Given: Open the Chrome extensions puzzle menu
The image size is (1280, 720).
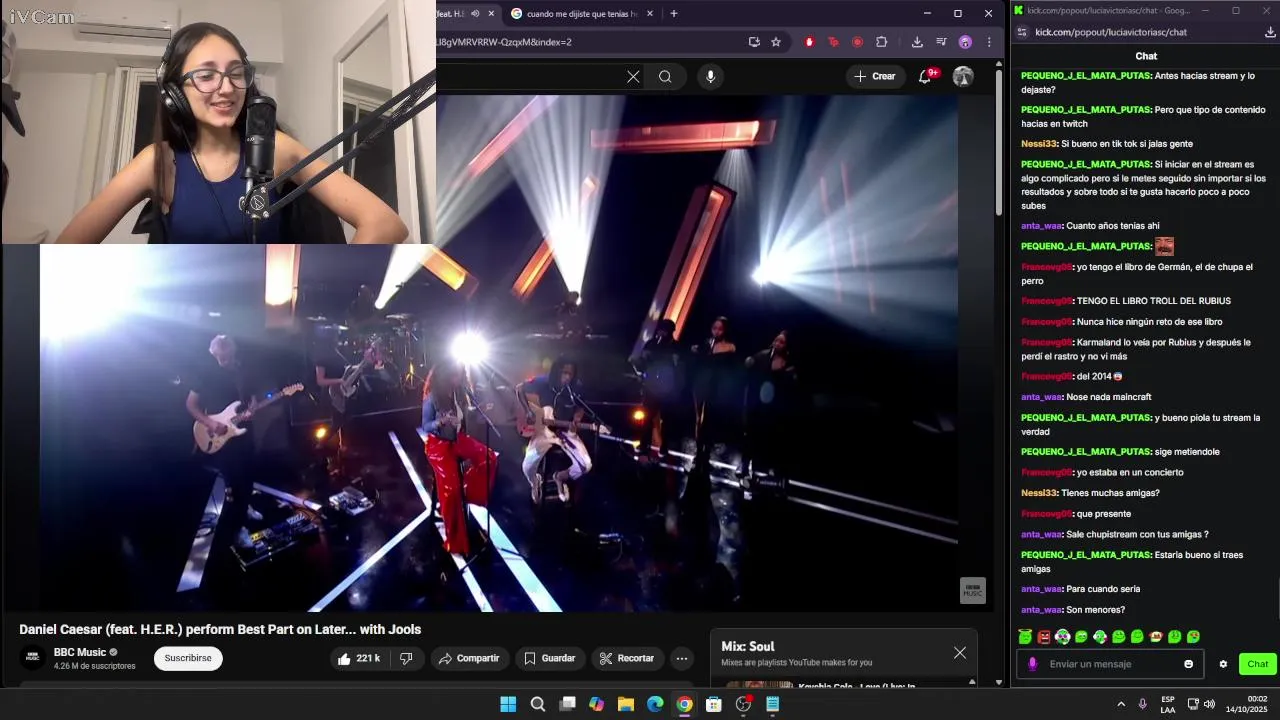Looking at the screenshot, I should coord(881,42).
